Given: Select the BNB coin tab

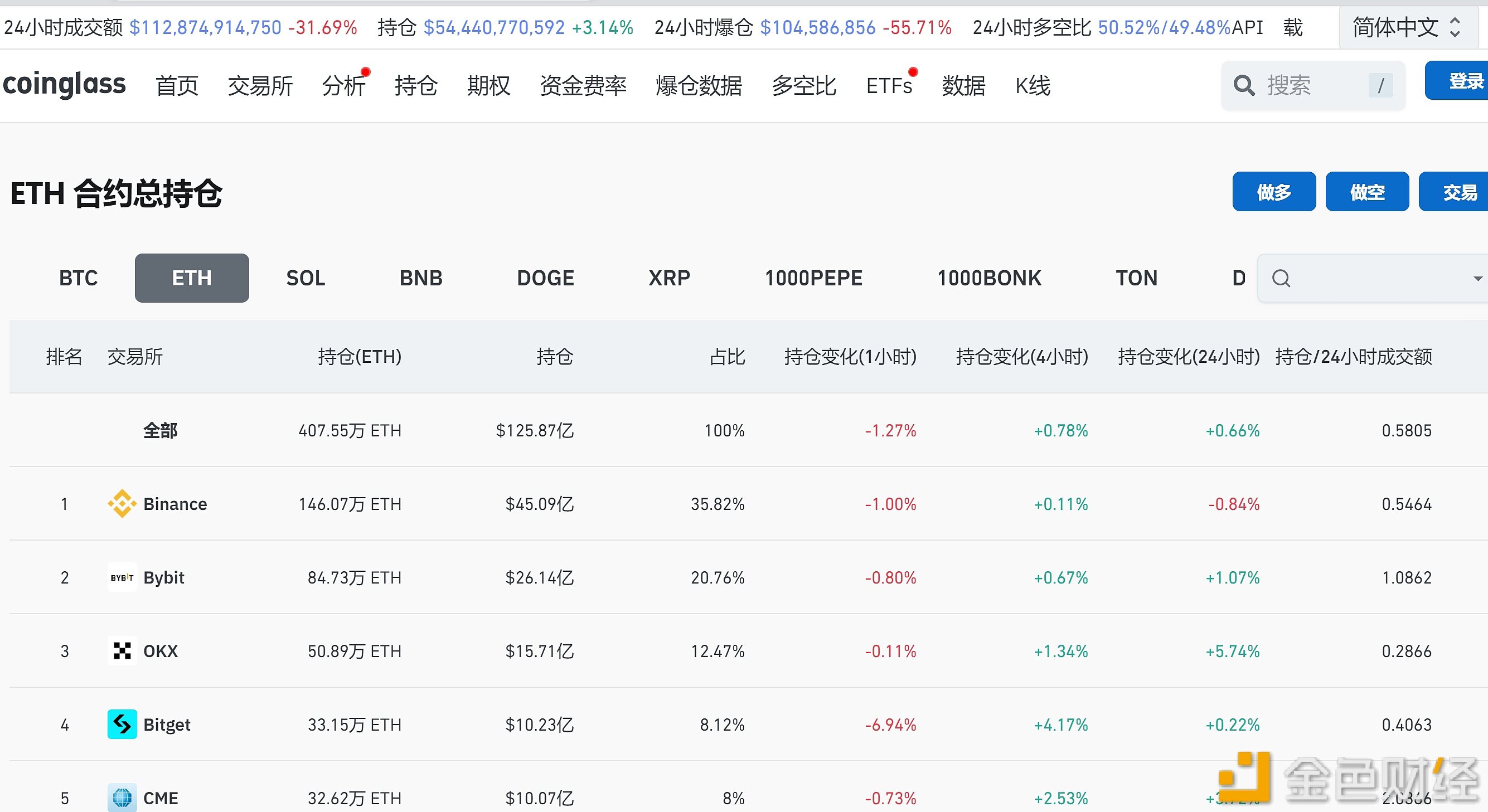Looking at the screenshot, I should pos(421,278).
